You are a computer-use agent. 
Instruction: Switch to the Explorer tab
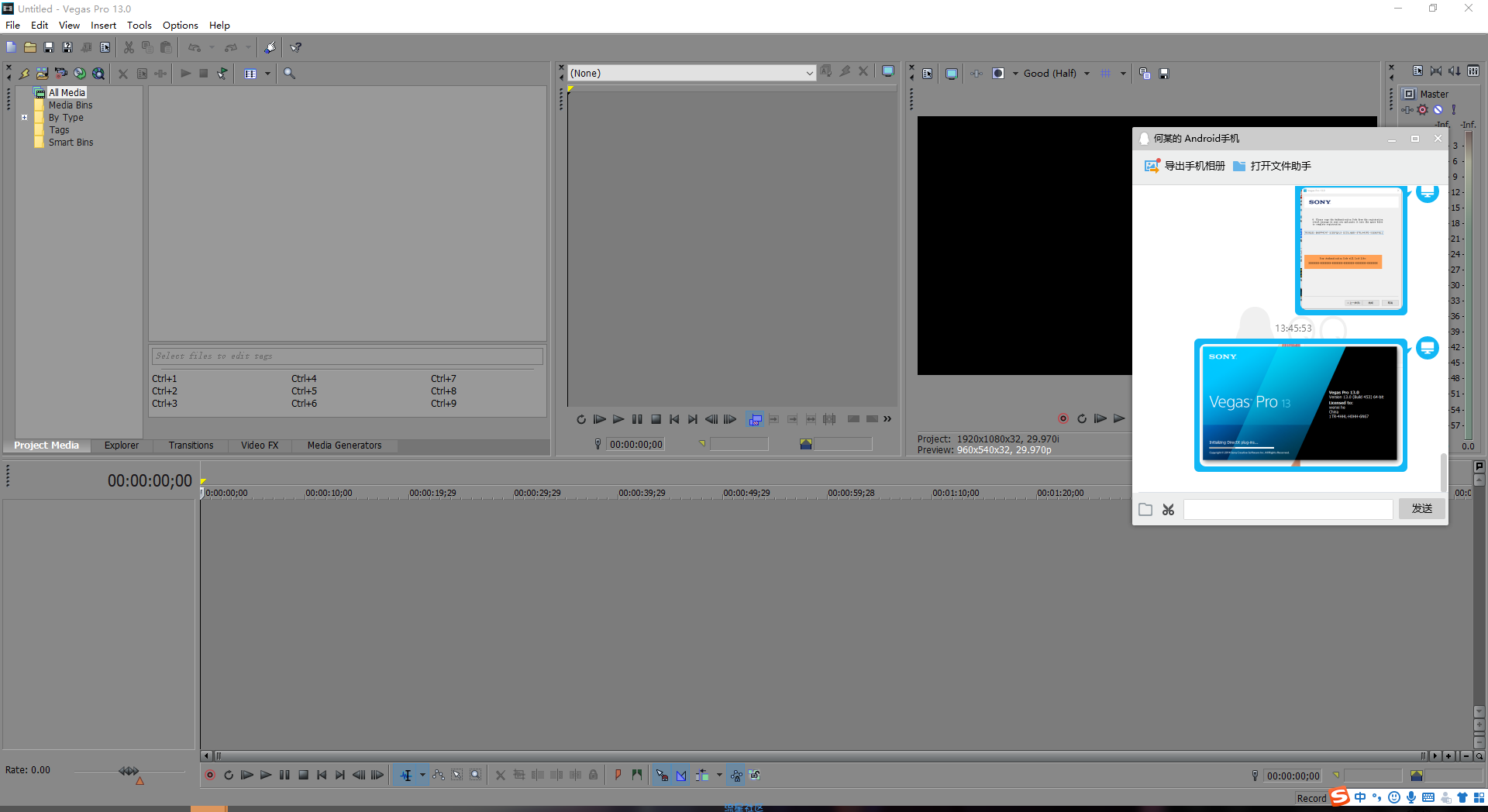click(122, 446)
